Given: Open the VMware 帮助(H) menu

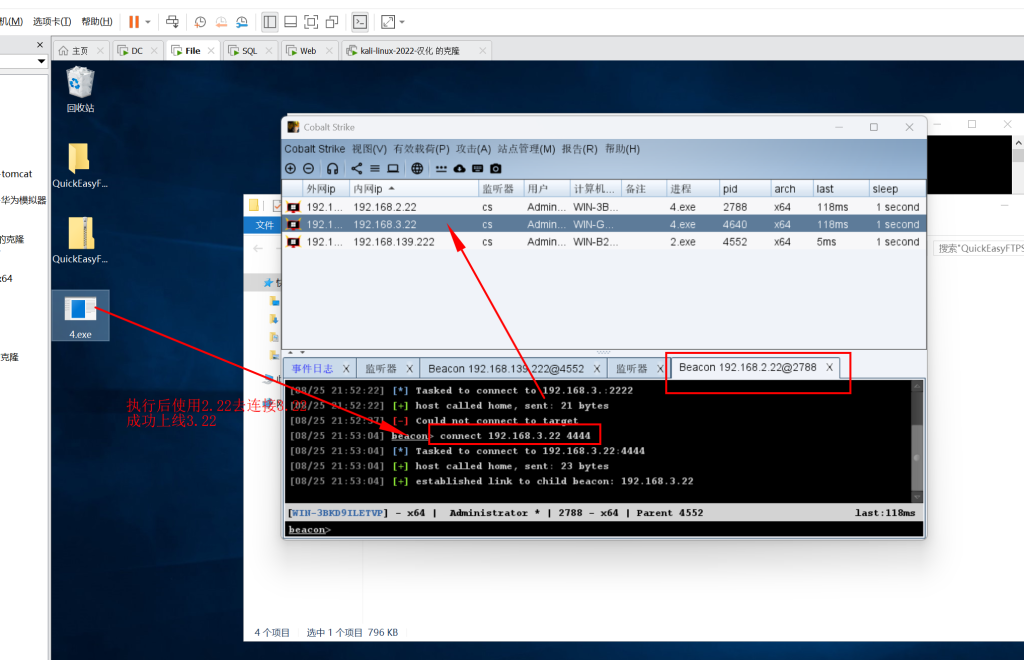Looking at the screenshot, I should pyautogui.click(x=97, y=22).
